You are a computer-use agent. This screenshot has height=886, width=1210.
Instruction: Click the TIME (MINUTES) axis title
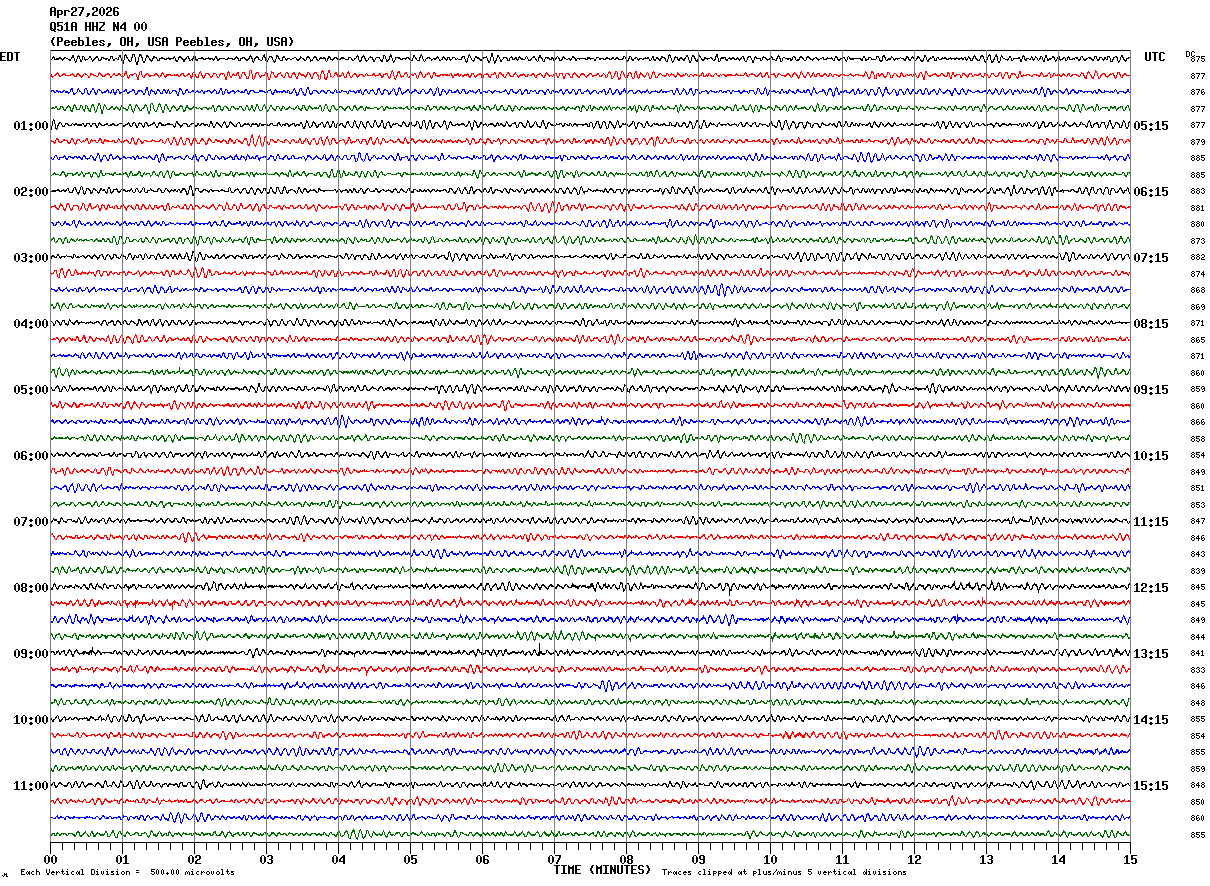pos(602,870)
